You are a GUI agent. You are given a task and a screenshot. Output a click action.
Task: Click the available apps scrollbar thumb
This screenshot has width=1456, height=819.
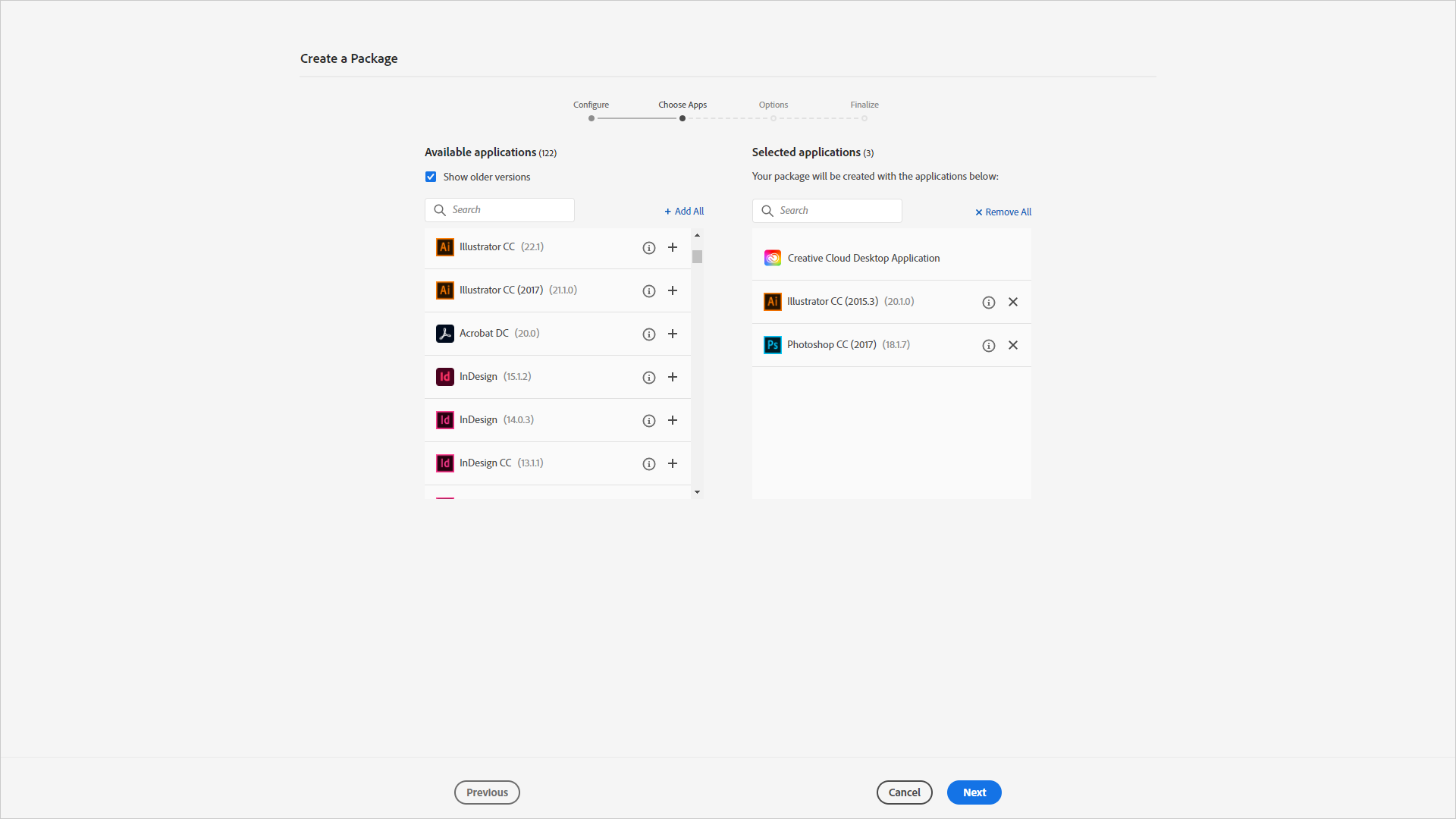(x=697, y=257)
